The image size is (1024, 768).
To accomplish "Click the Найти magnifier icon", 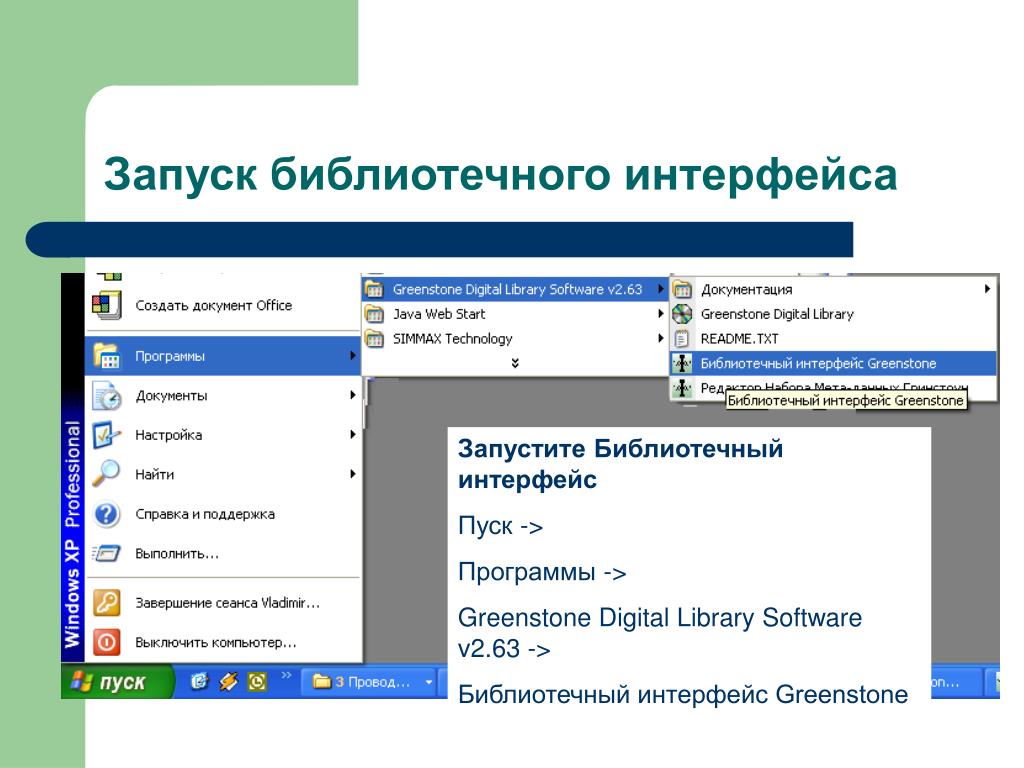I will tap(106, 474).
